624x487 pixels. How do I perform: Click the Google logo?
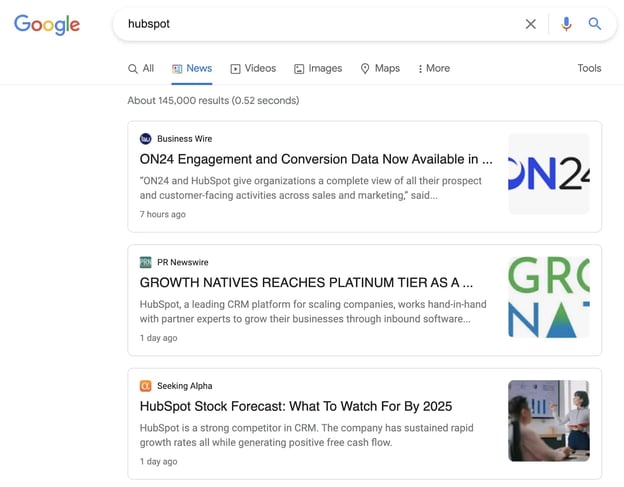pyautogui.click(x=47, y=25)
